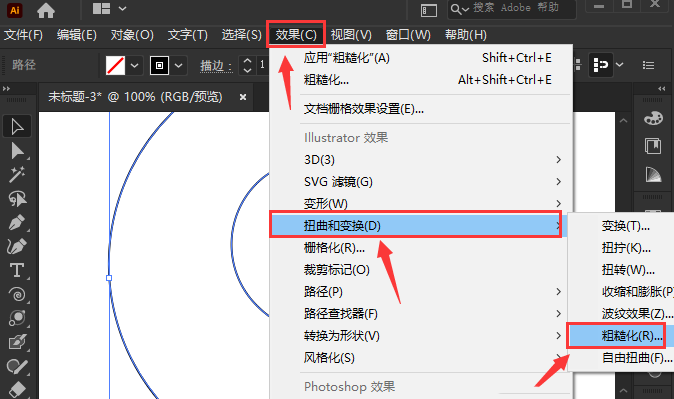This screenshot has width=674, height=399.
Task: Click the 描边 stroke label link
Action: pyautogui.click(x=216, y=66)
